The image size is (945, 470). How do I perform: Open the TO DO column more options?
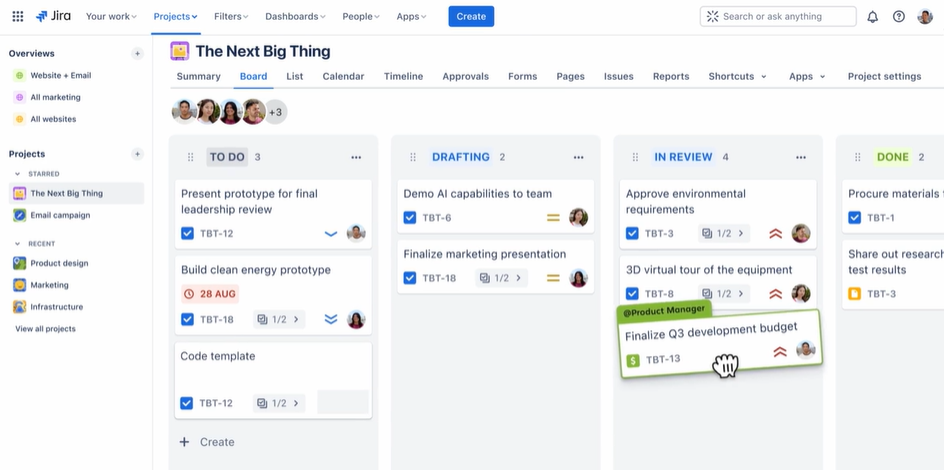(356, 157)
